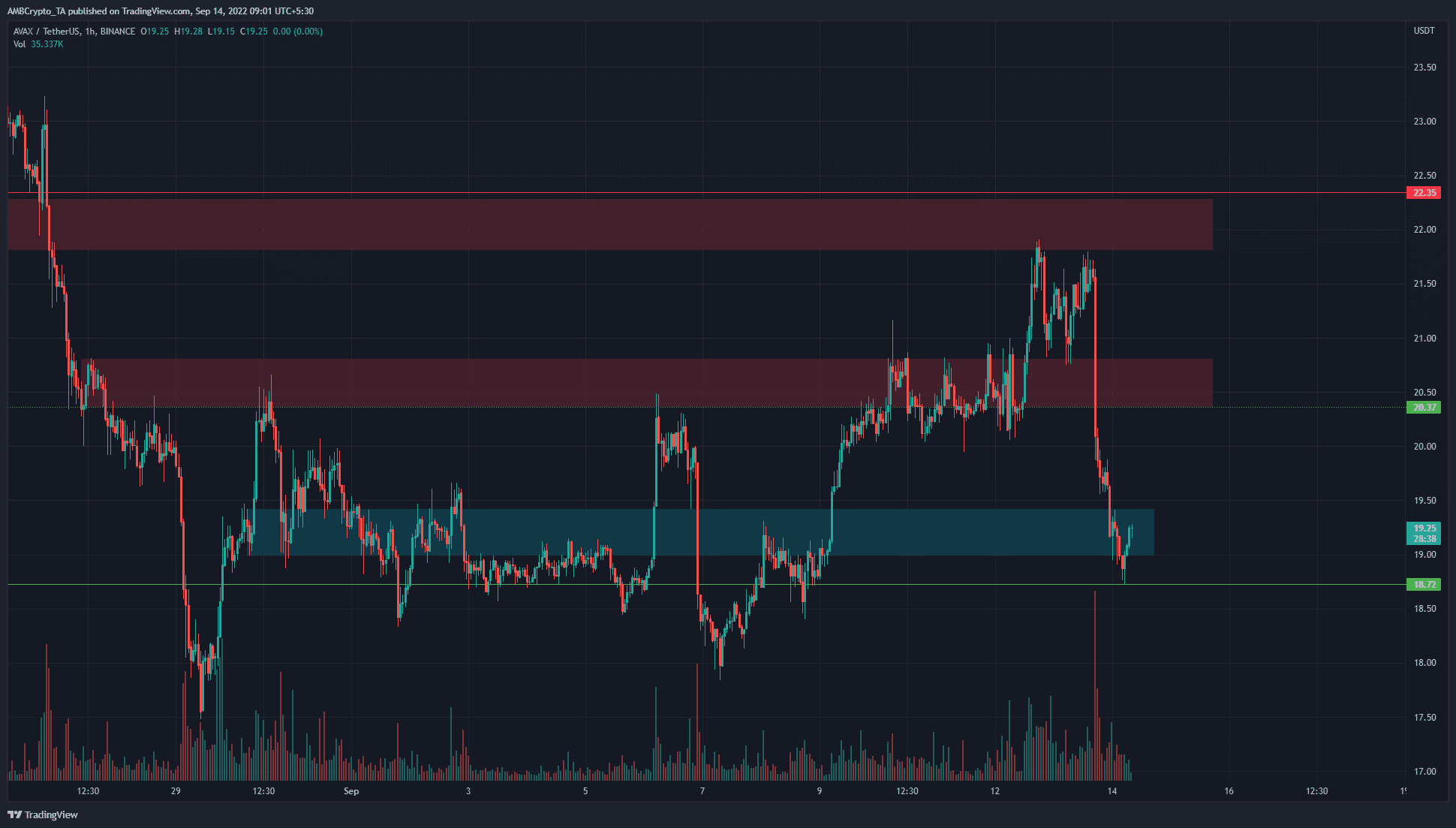This screenshot has height=828, width=1456.
Task: Click the C19.25 close value in header
Action: [x=254, y=32]
